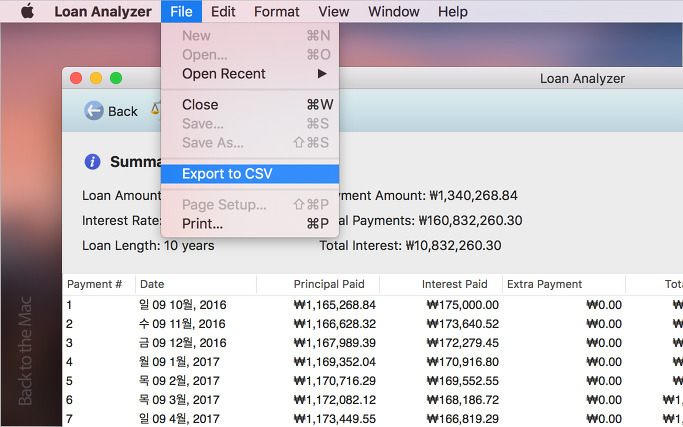The height and width of the screenshot is (427, 683).
Task: Click interest value ₩169,552.55
Action: (463, 381)
